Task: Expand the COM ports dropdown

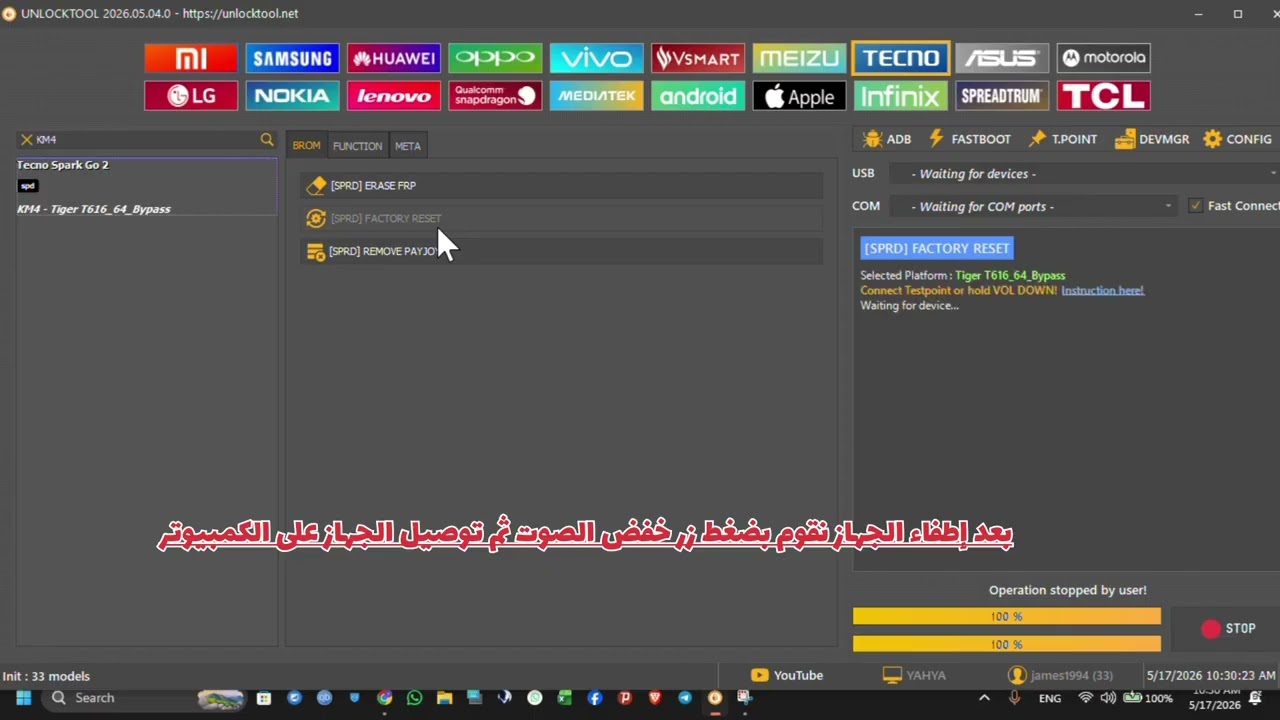Action: tap(1168, 206)
